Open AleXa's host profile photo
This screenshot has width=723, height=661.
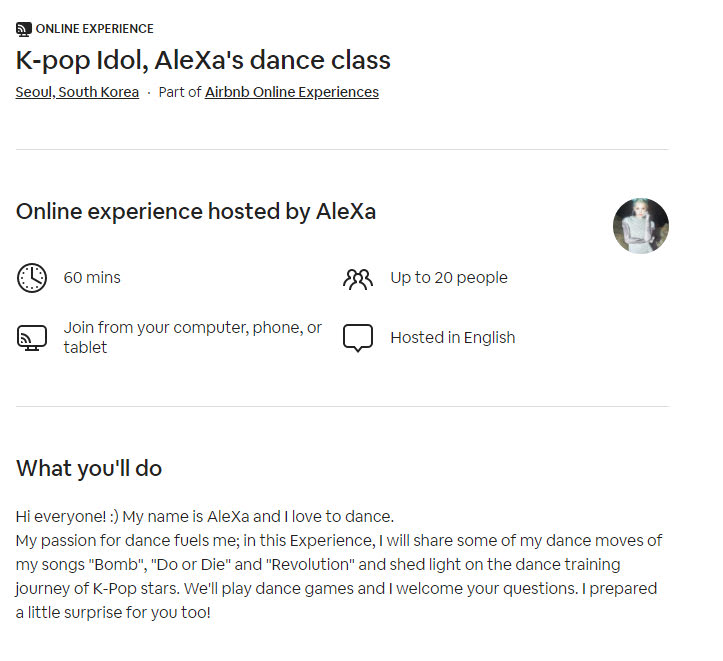coord(640,226)
